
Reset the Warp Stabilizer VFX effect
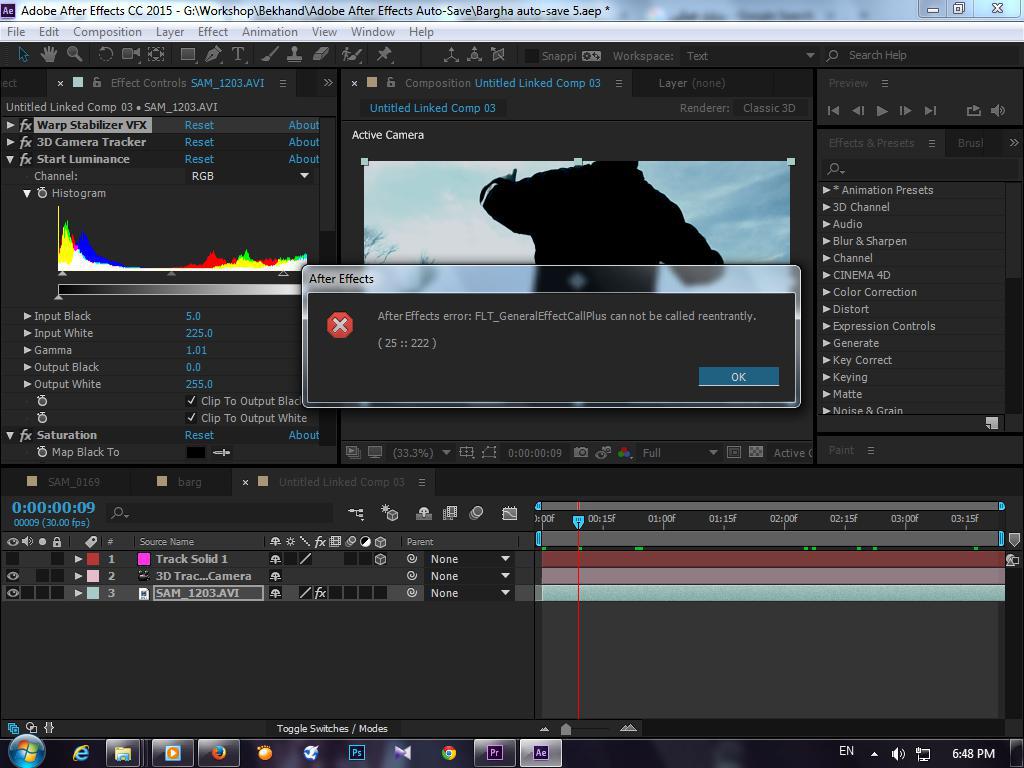tap(199, 125)
